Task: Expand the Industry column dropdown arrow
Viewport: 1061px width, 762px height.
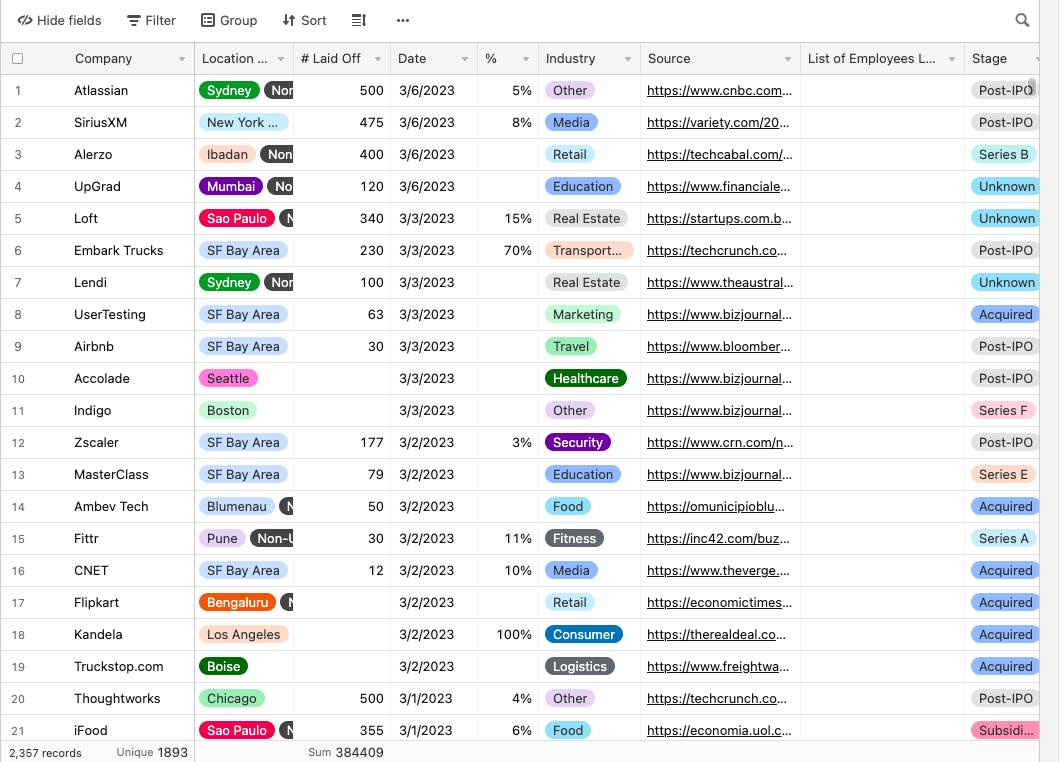Action: click(x=628, y=60)
